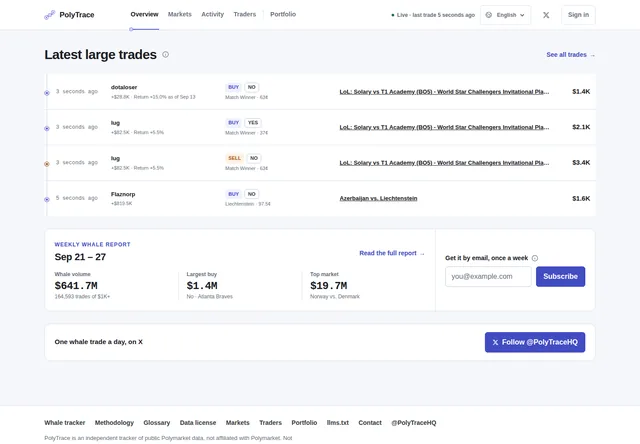Click the Sign in button

pos(578,15)
